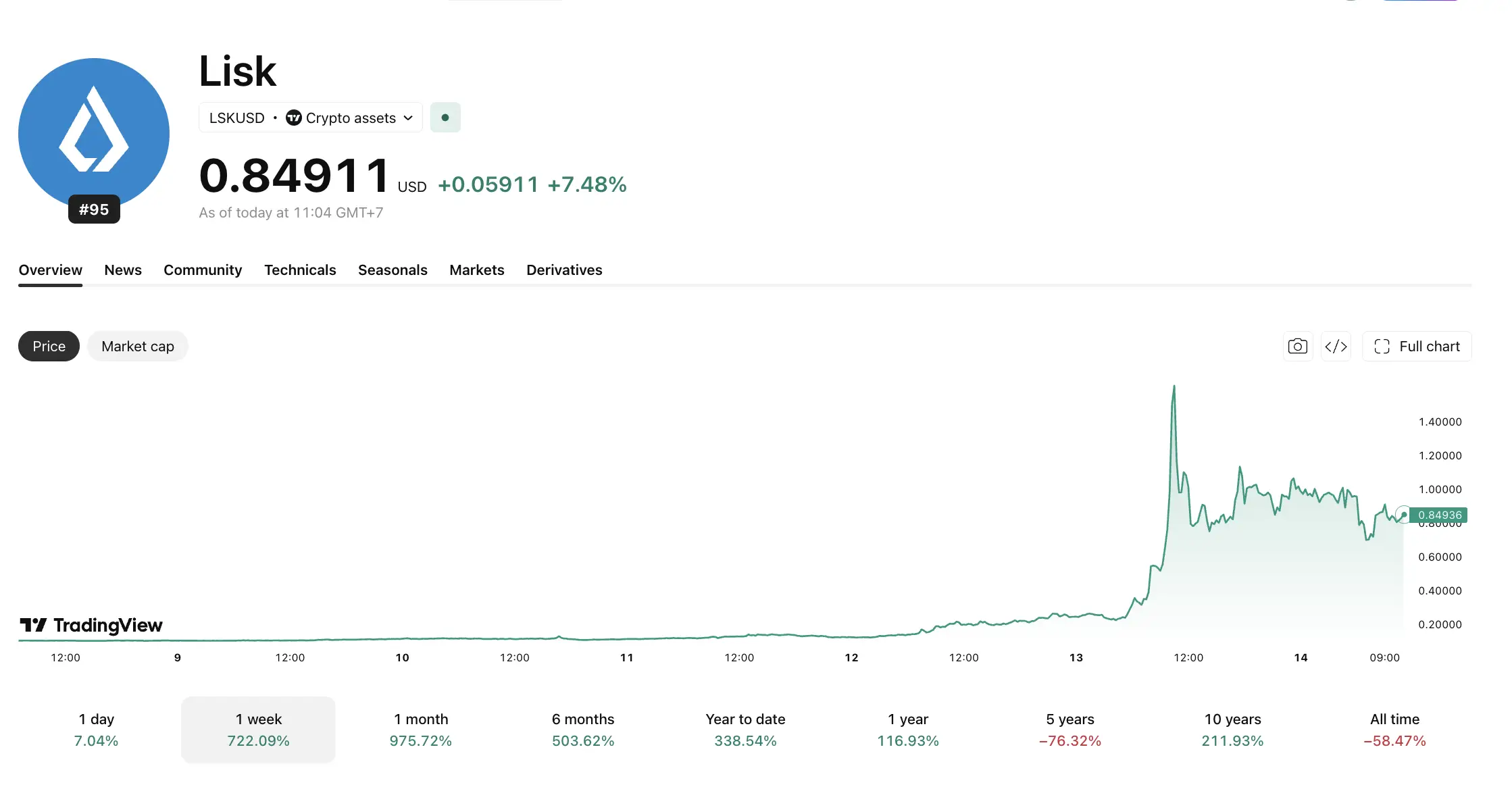Click the last price marker dot on chart
1512x812 pixels.
(x=1404, y=515)
